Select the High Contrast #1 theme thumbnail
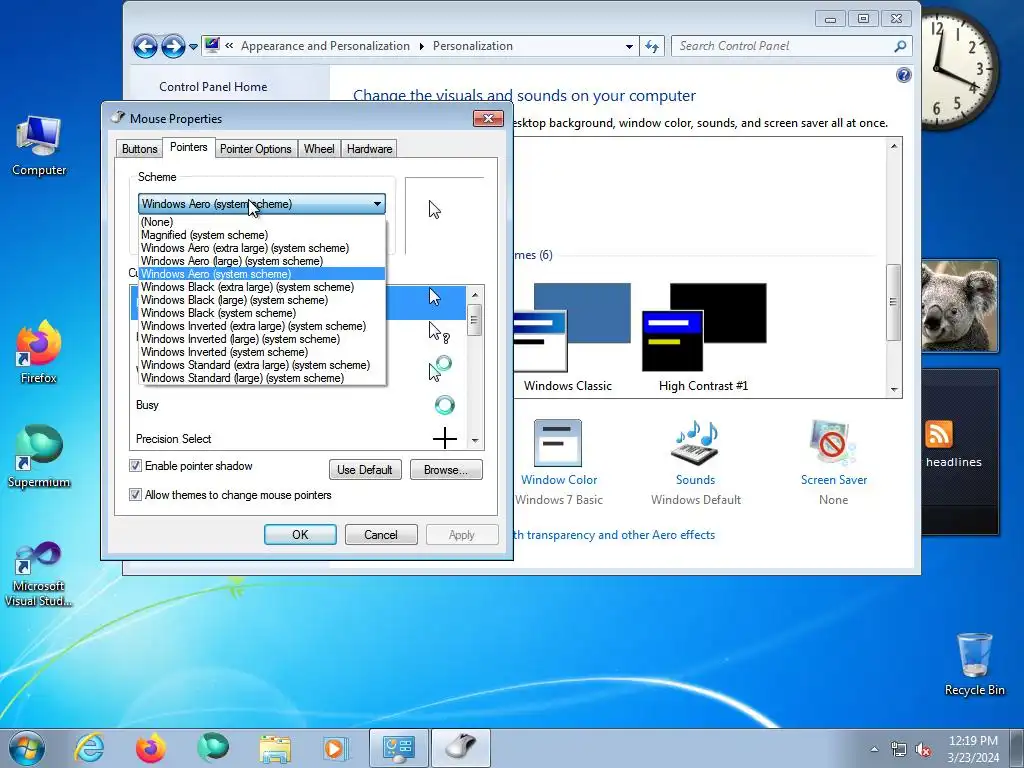 pyautogui.click(x=704, y=328)
